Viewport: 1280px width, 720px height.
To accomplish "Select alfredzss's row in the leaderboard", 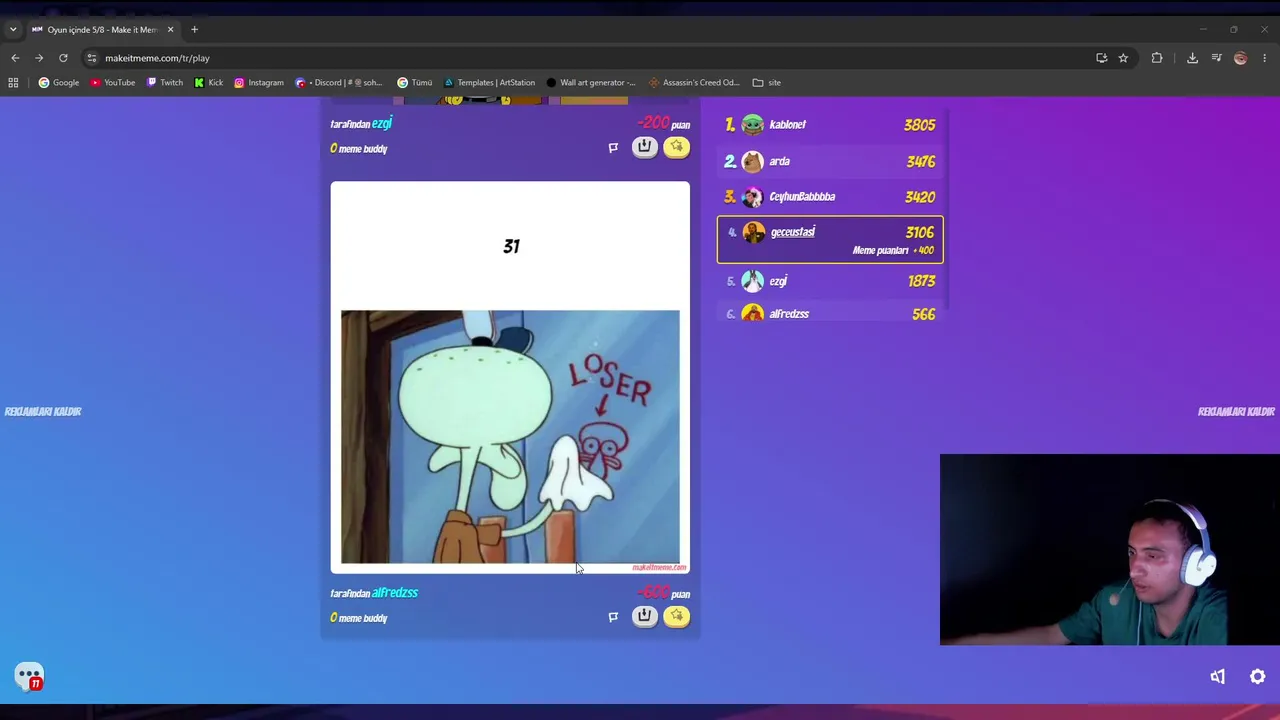I will coord(830,313).
